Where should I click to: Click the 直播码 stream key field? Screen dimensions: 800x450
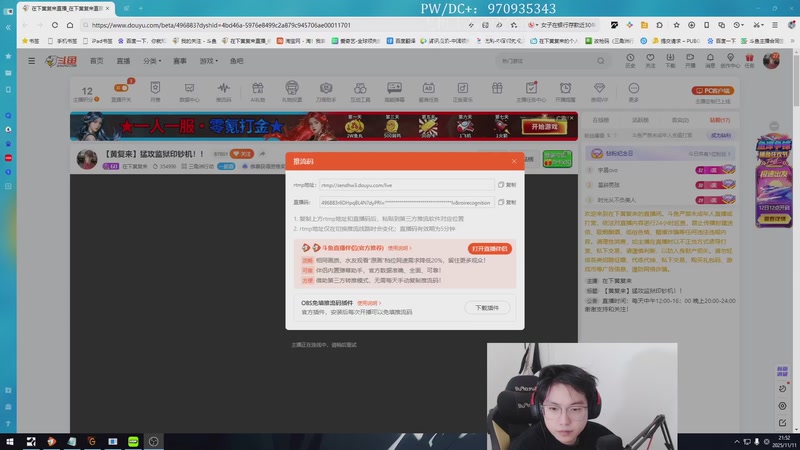[406, 202]
